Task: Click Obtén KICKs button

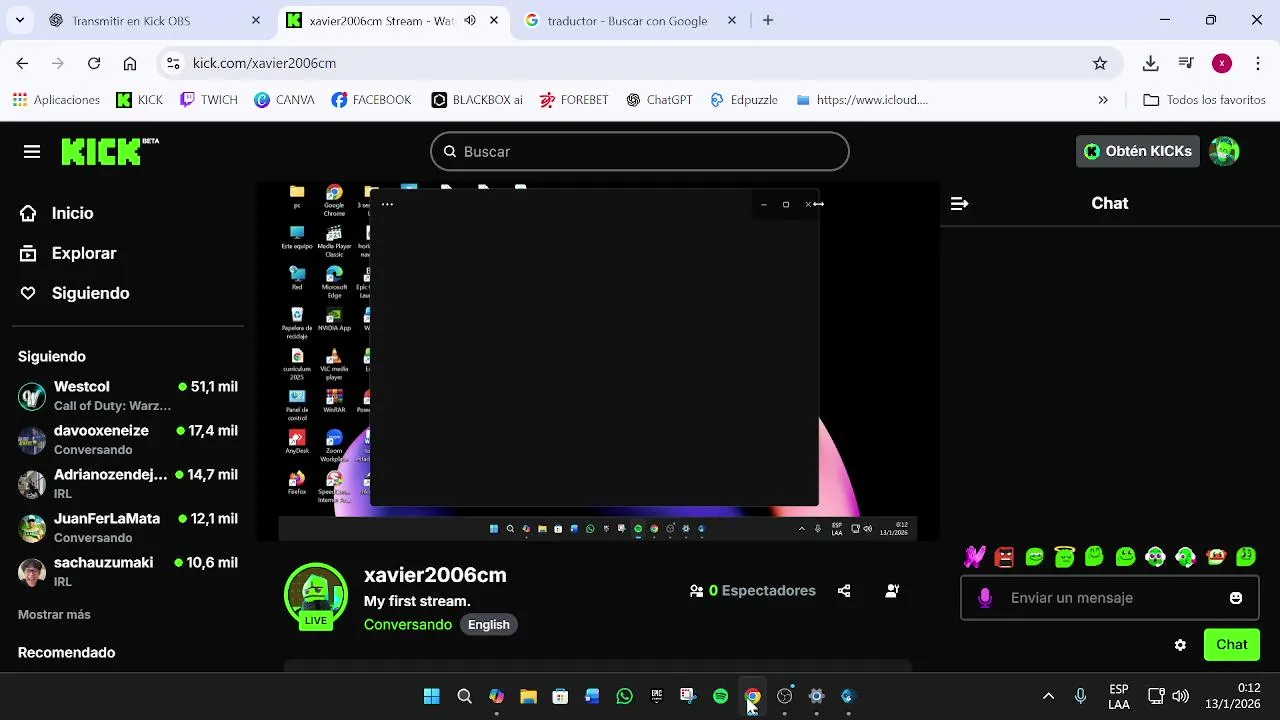Action: coord(1138,151)
